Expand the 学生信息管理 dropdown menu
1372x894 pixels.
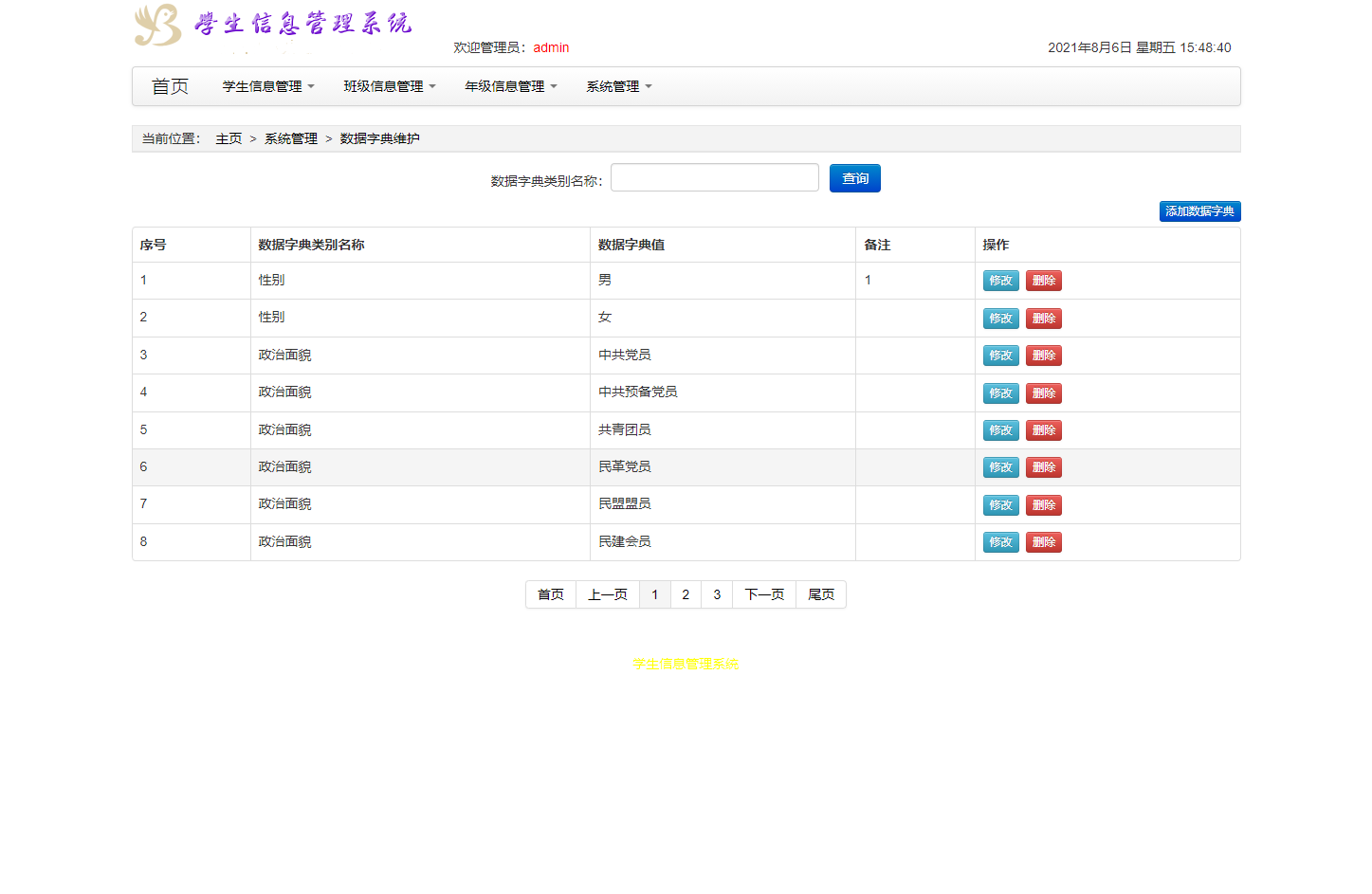[x=266, y=85]
